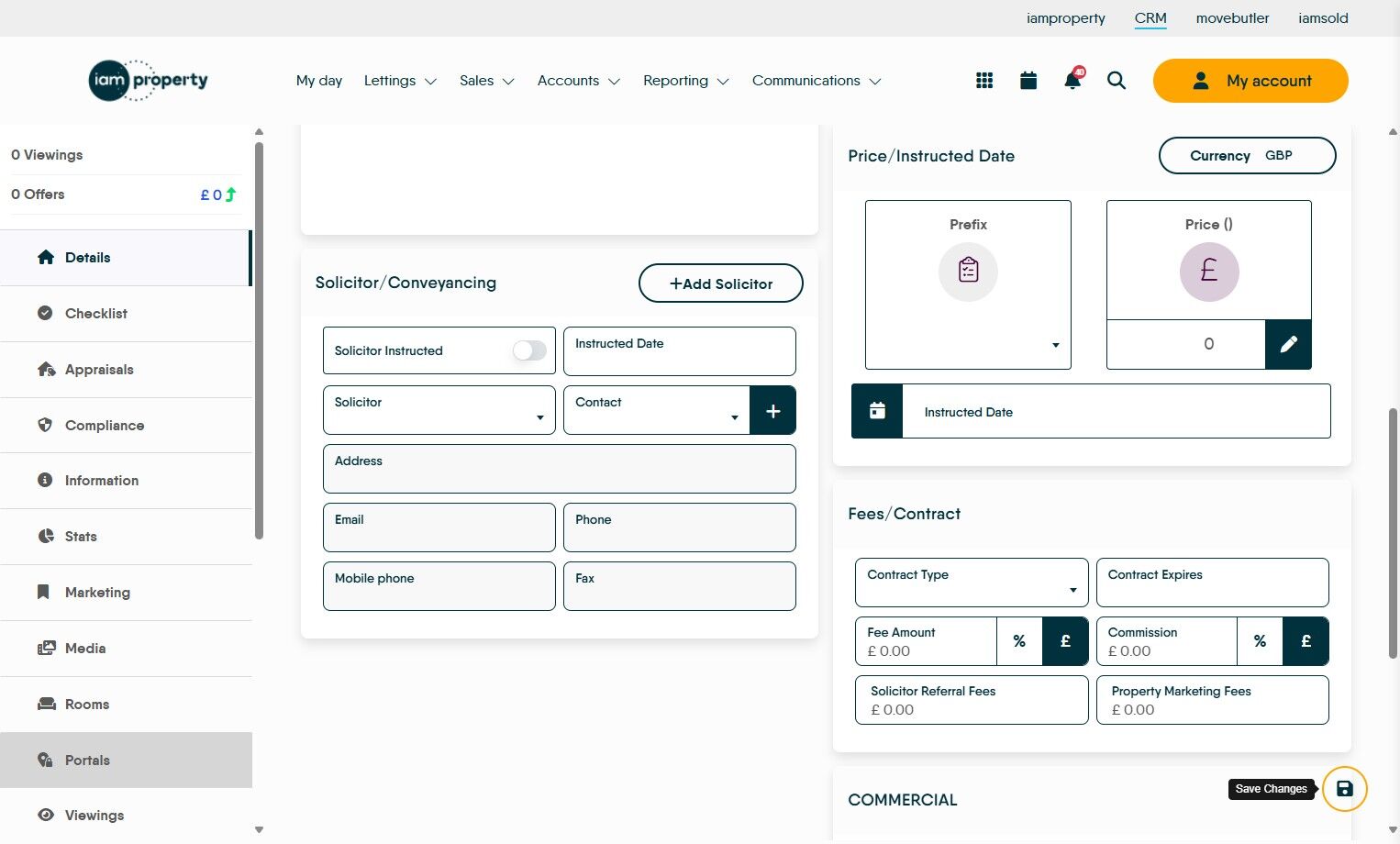Switch Fee Amount to pounds

click(1065, 641)
